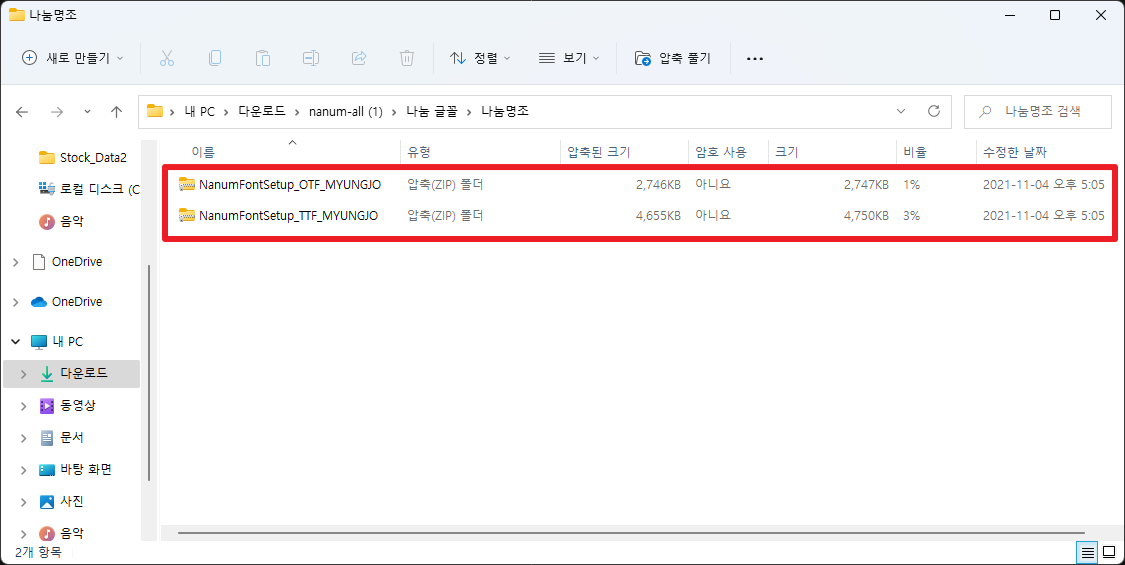Go back with the left arrow
This screenshot has height=565, width=1125.
tap(22, 112)
